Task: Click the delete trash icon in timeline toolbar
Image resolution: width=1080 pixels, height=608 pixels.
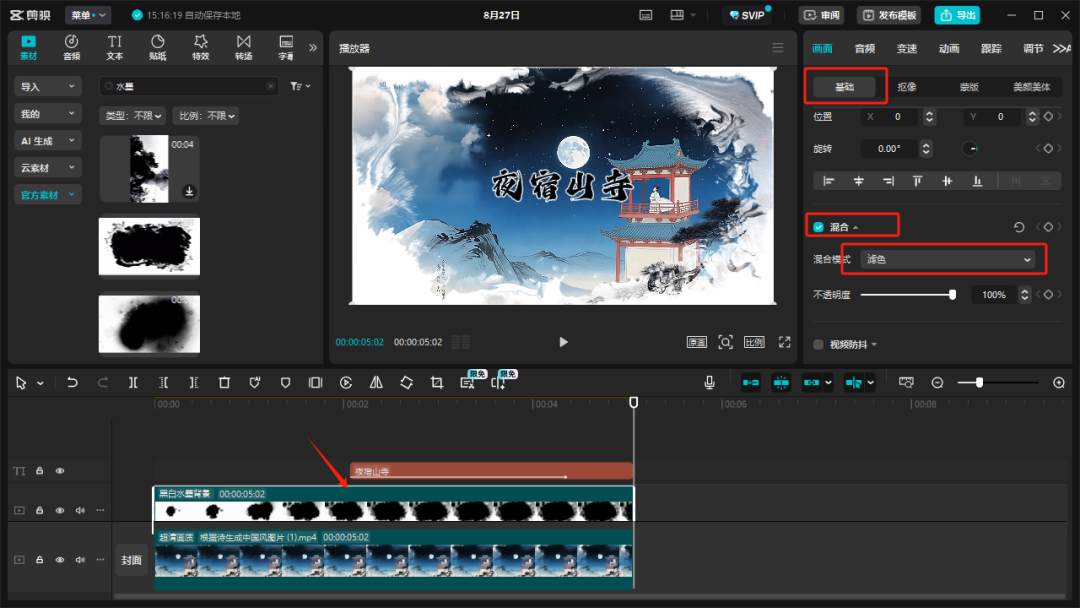Action: [224, 382]
